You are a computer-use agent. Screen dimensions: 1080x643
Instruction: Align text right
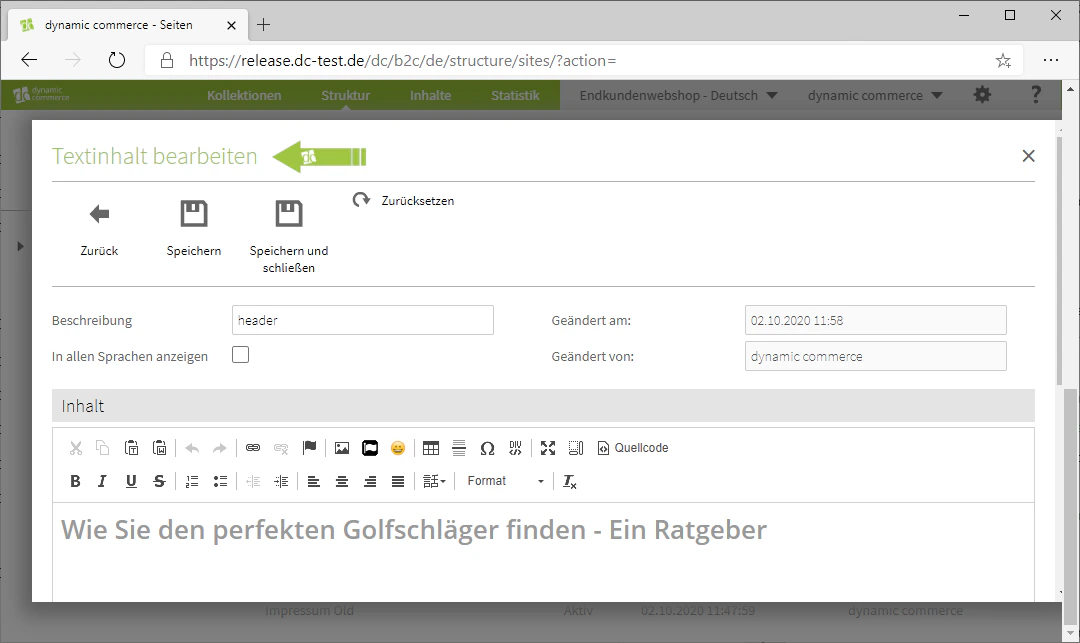coord(370,481)
